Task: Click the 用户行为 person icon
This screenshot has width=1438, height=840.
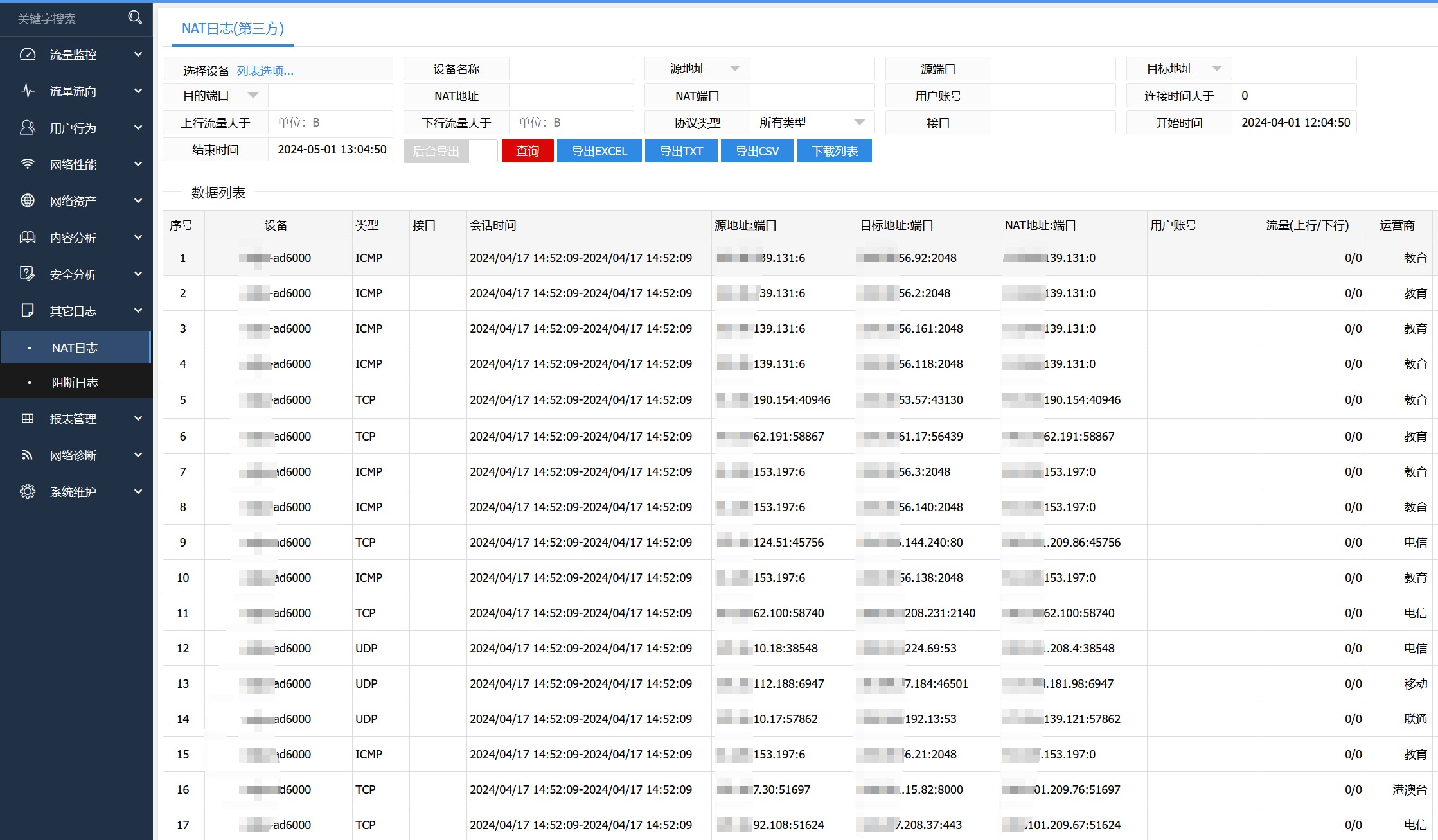Action: click(28, 128)
